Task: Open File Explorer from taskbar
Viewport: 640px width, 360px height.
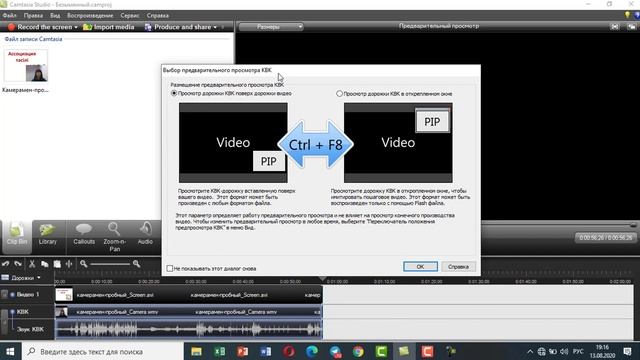Action: click(196, 351)
